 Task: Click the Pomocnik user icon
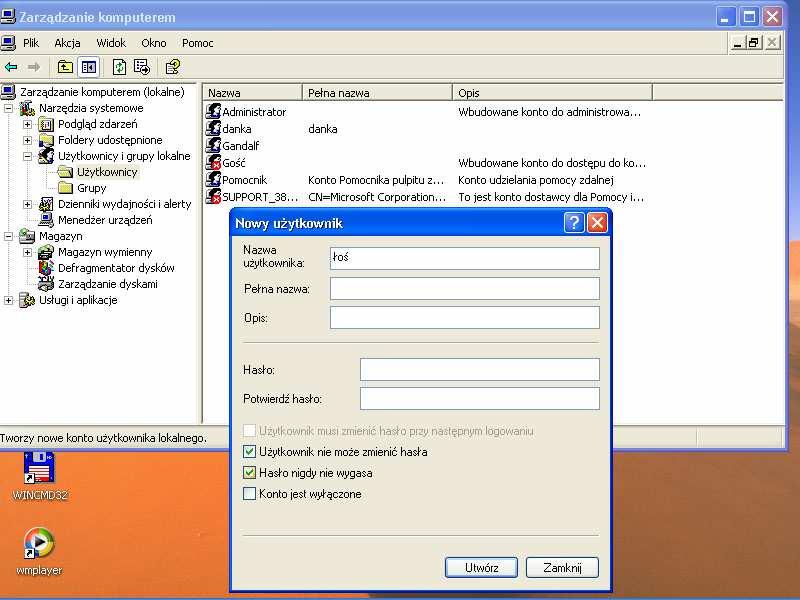tap(213, 179)
